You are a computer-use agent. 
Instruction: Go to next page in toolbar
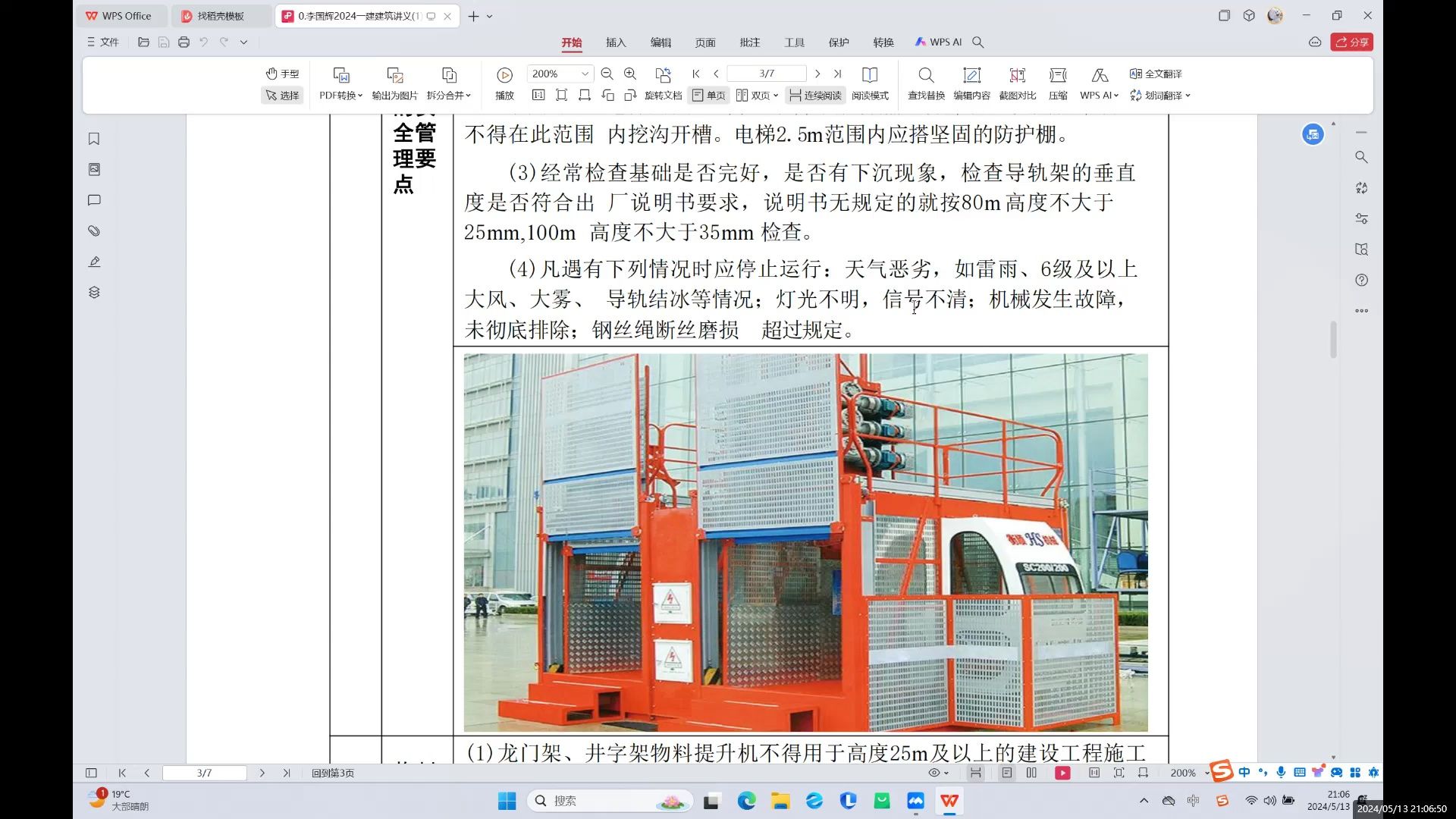click(x=817, y=74)
